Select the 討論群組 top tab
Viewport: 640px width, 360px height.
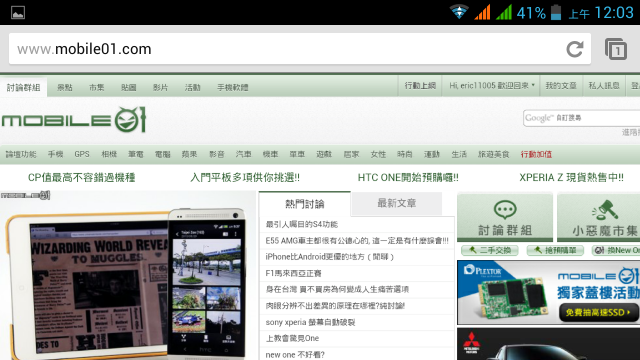[x=24, y=87]
